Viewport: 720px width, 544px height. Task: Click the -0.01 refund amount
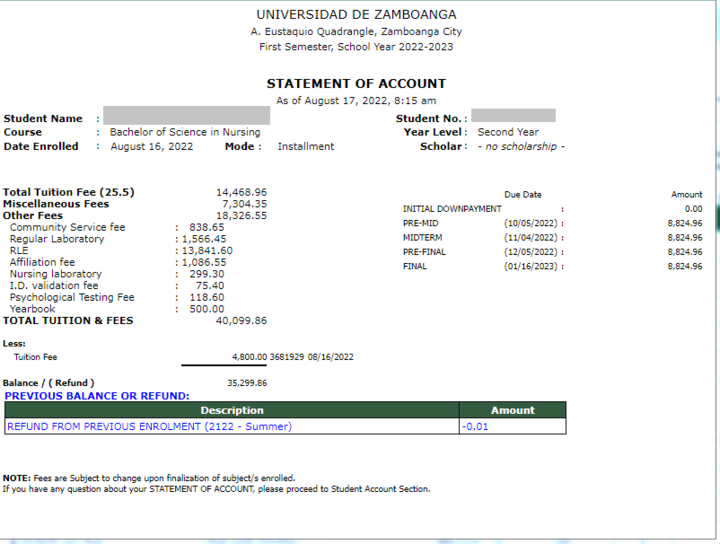click(x=475, y=426)
